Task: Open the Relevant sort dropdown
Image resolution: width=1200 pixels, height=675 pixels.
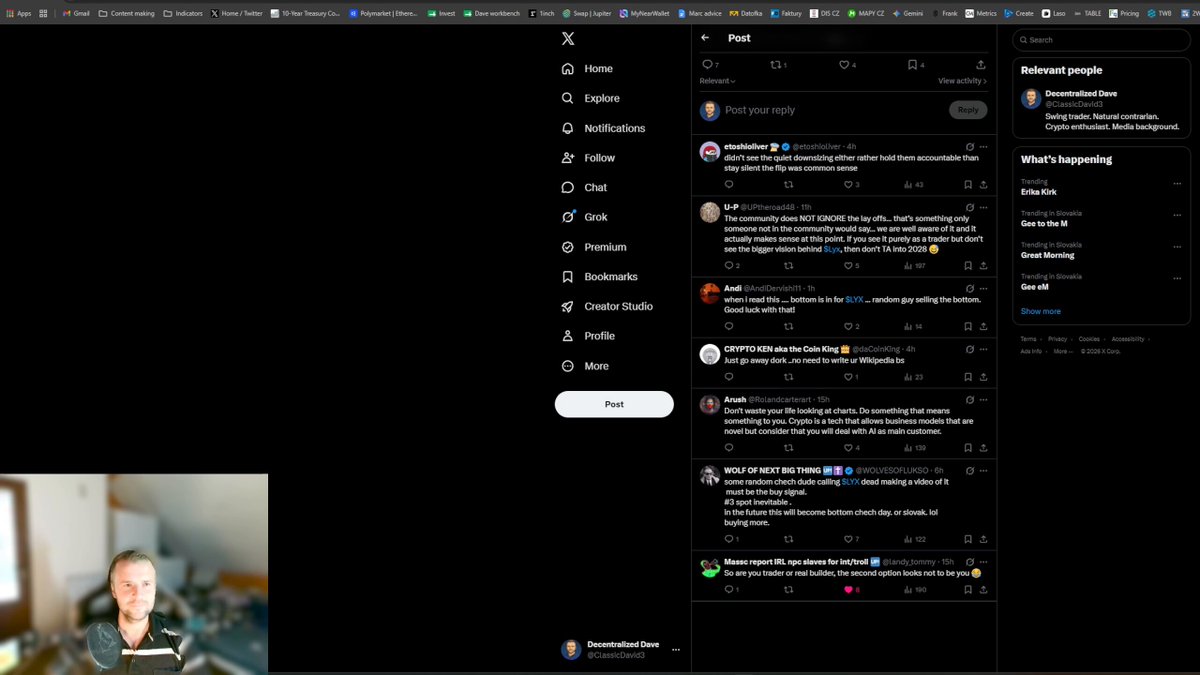Action: click(717, 81)
